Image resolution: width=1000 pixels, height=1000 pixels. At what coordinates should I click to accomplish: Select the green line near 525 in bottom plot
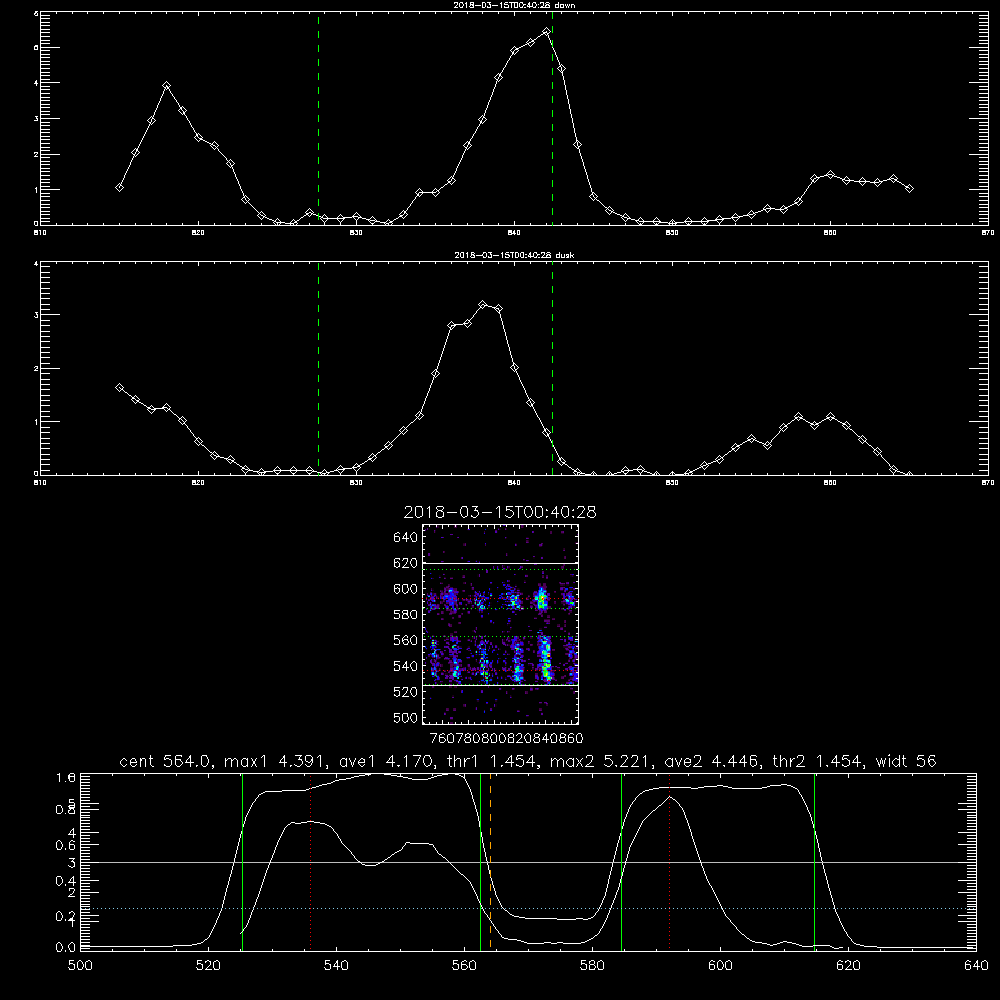(242, 861)
